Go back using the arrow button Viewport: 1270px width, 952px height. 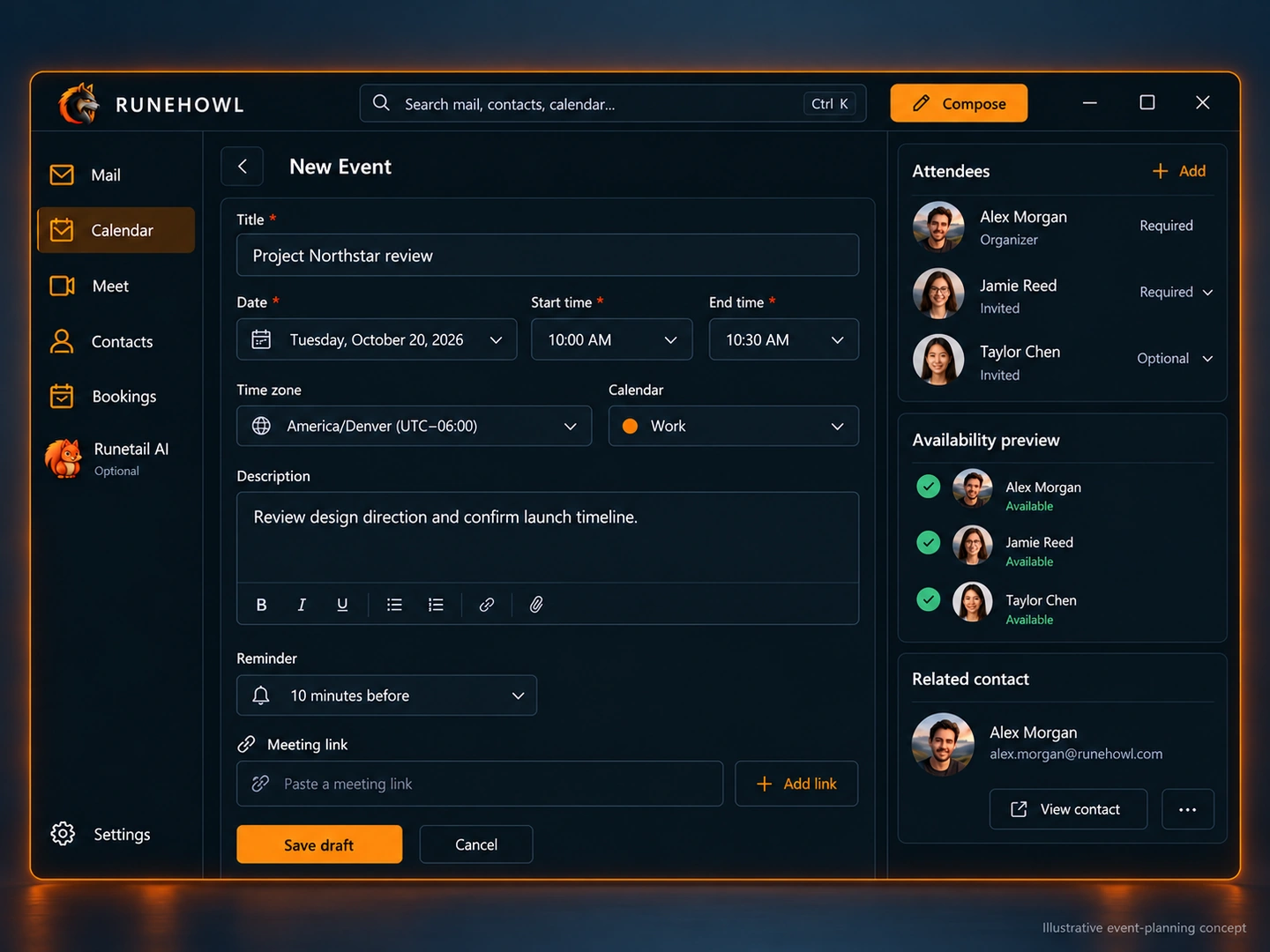point(243,167)
